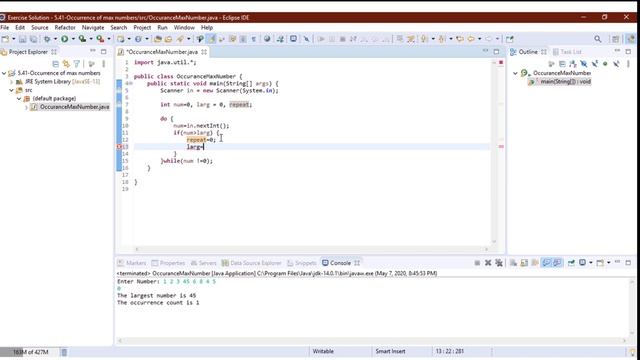Switch to the Data Source Explorer tab
This screenshot has width=640, height=360.
point(251,263)
